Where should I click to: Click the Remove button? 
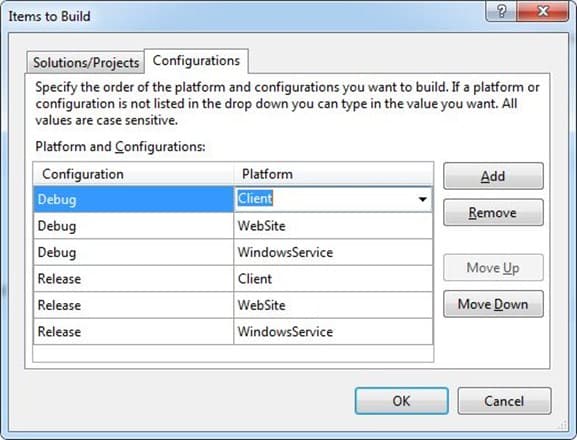(493, 213)
